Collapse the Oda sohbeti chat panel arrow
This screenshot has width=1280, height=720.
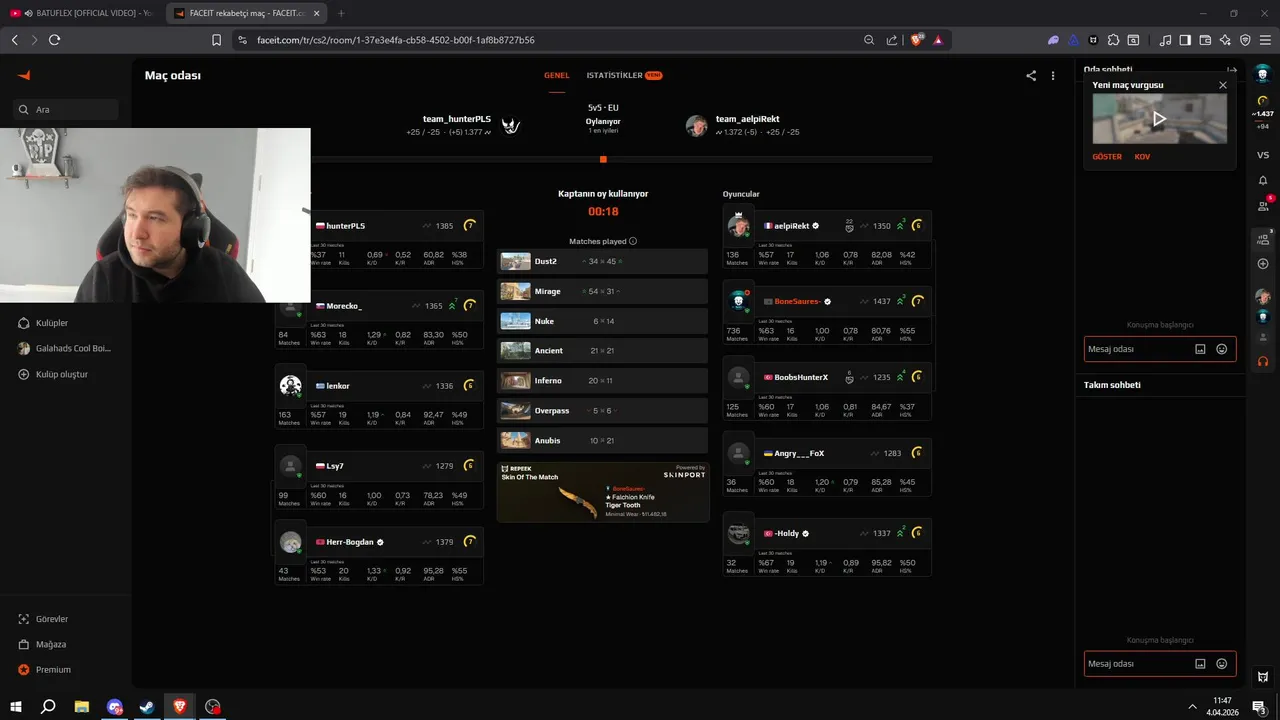coord(1232,70)
